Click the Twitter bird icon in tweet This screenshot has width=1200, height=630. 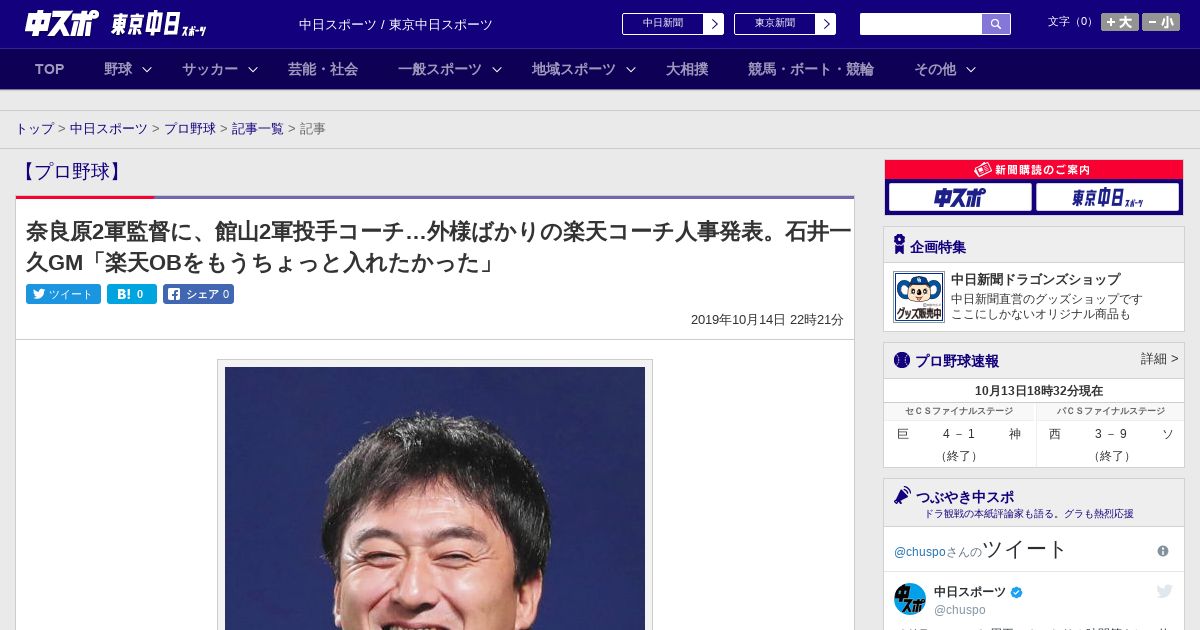coord(1164,592)
